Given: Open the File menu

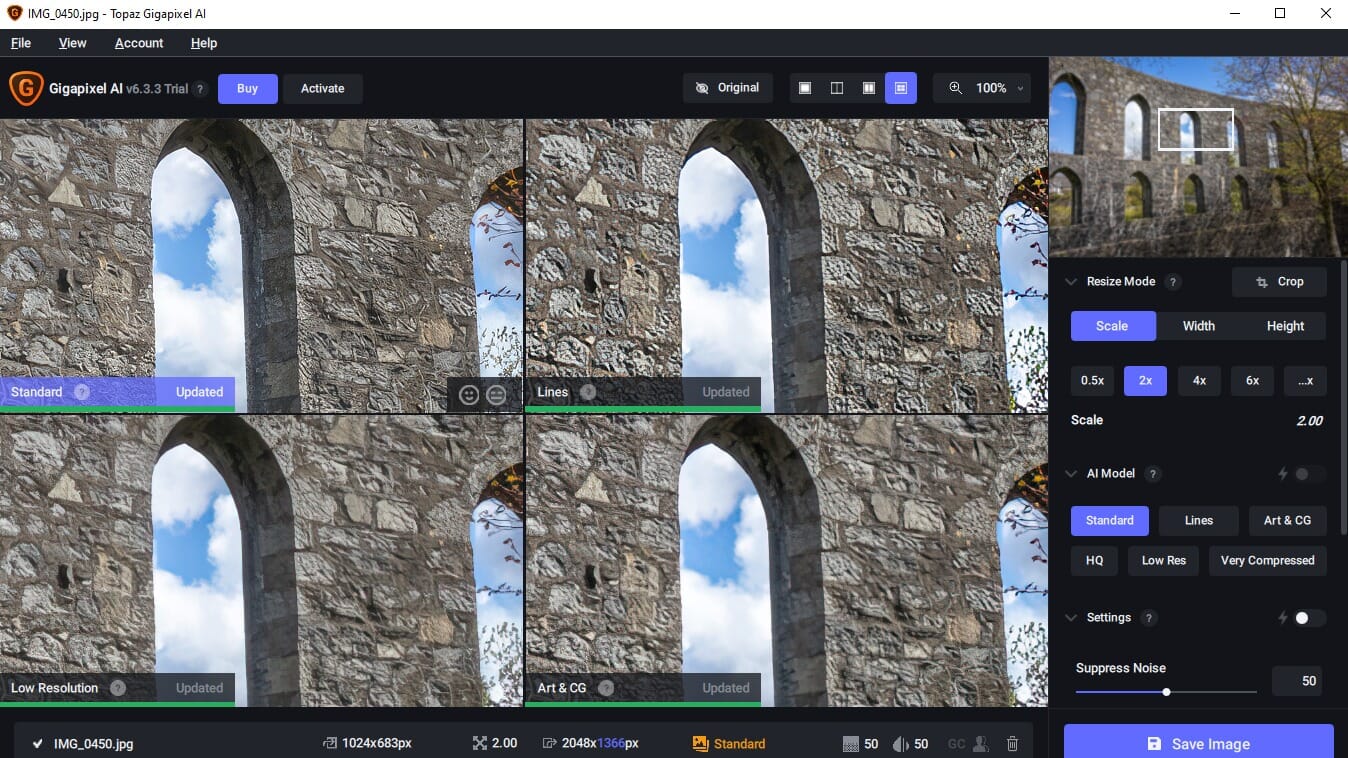Looking at the screenshot, I should pyautogui.click(x=20, y=43).
